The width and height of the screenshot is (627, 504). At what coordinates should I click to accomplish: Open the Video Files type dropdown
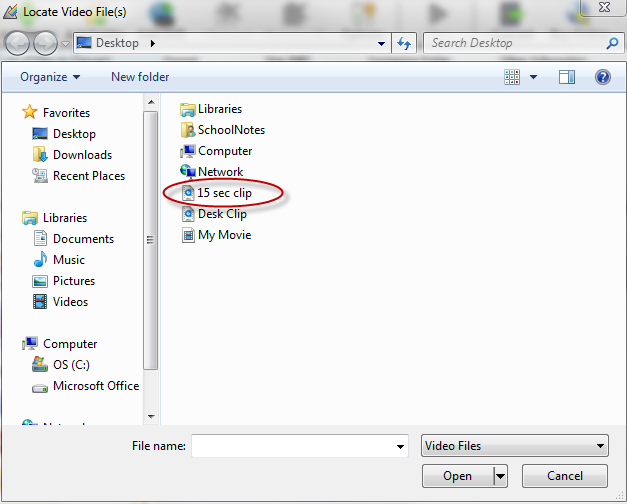[515, 446]
